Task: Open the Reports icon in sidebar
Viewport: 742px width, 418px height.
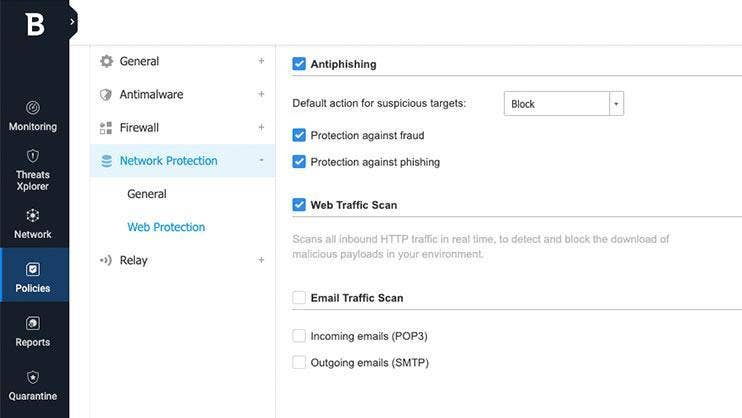Action: (33, 323)
